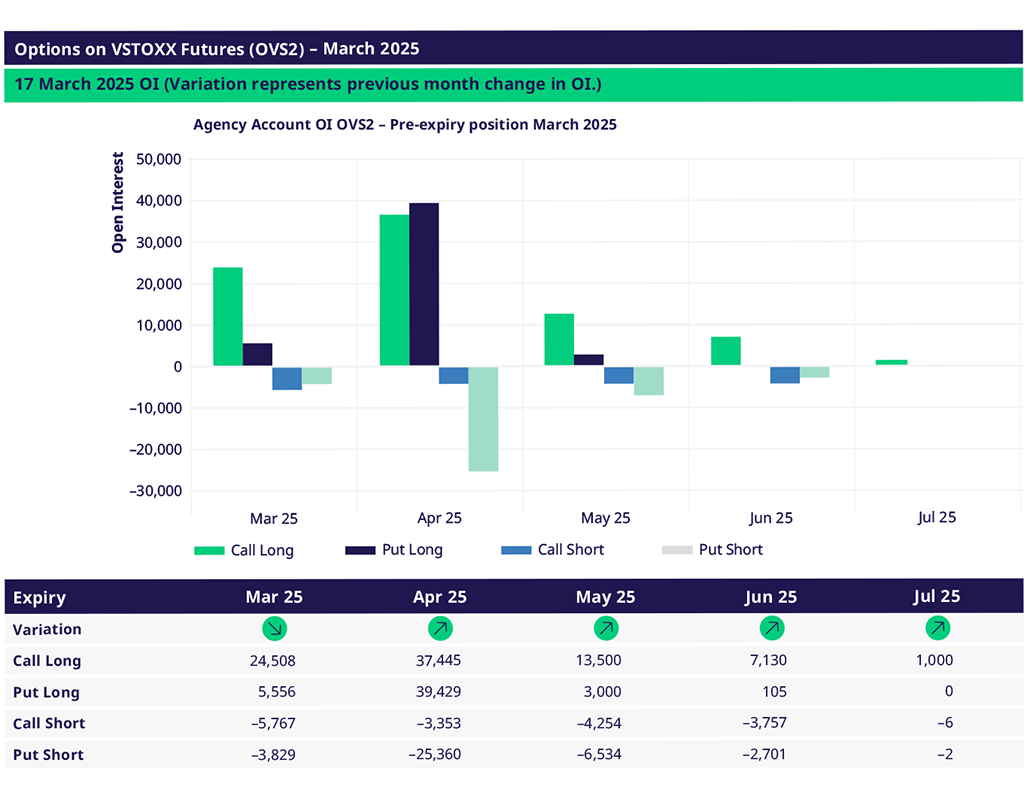
Task: Select the Put Short row label
Action: pos(48,755)
